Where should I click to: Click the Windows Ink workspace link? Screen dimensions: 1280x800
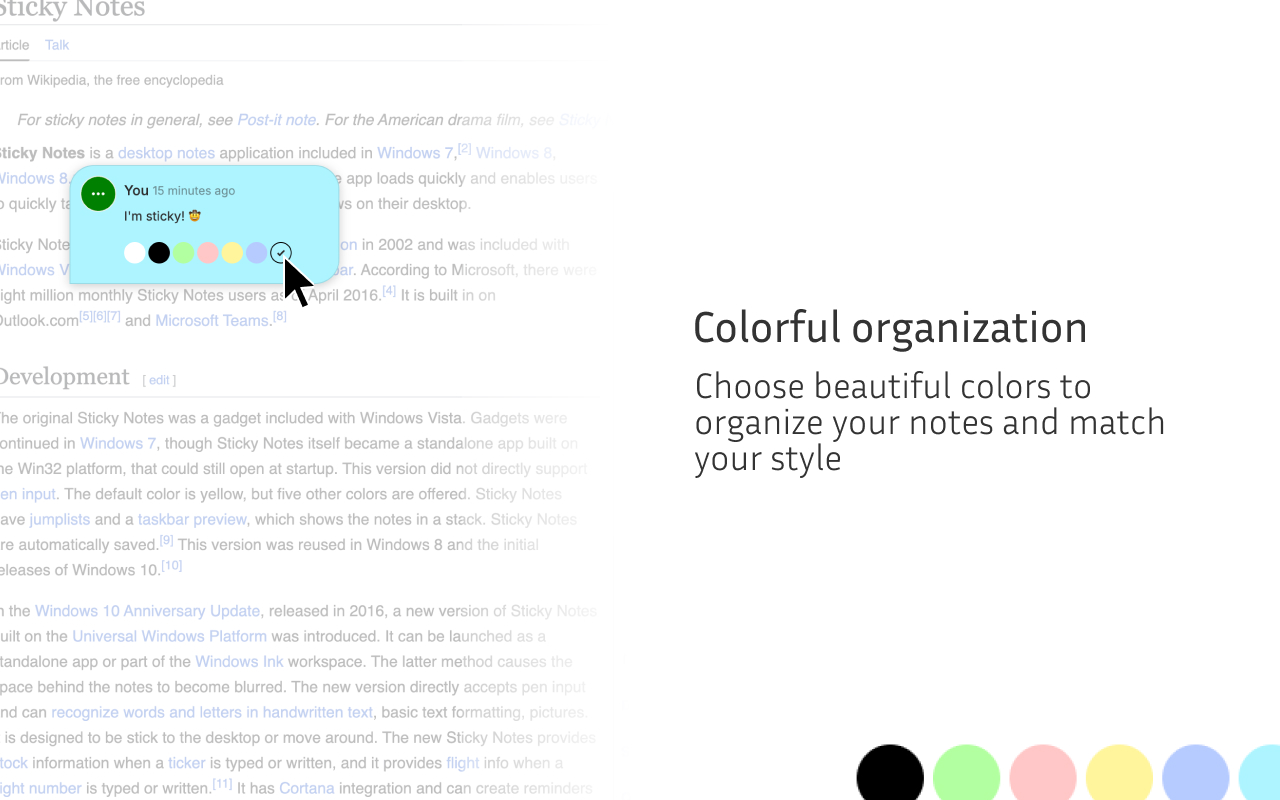(239, 661)
